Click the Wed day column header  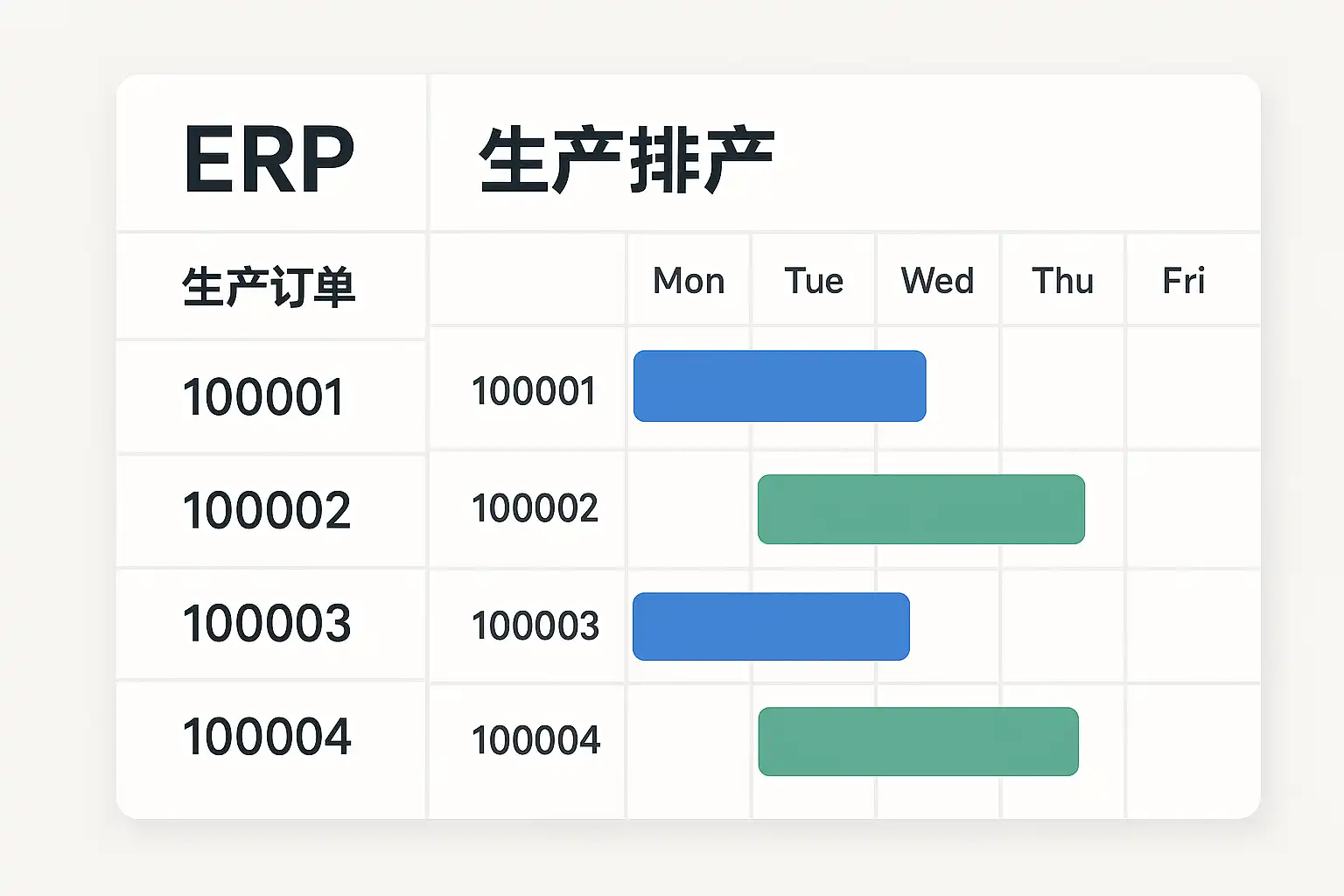(x=937, y=281)
